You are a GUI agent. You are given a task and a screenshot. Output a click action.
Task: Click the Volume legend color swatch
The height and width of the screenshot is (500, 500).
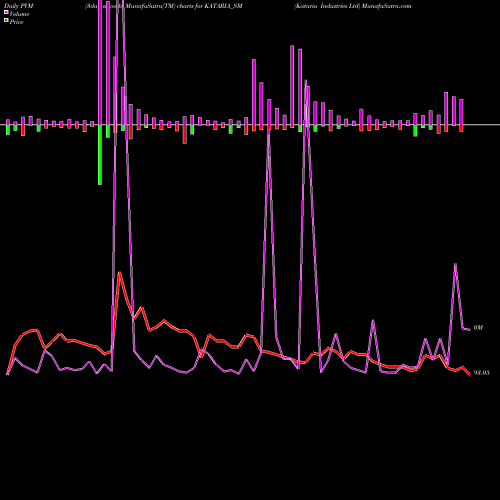click(6, 12)
